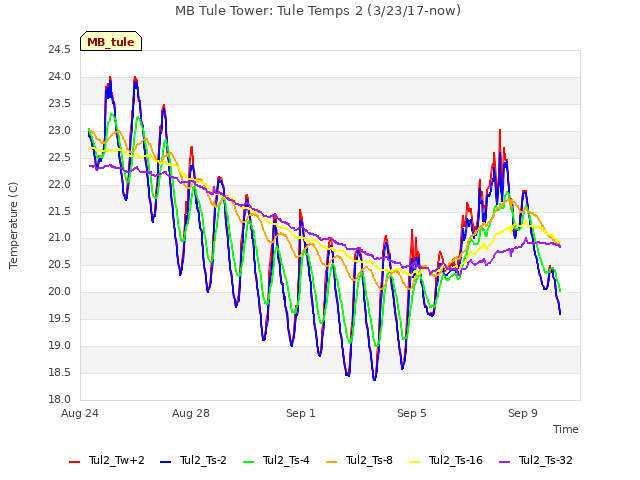The image size is (640, 480).
Task: Click the Aug 28 x-axis tick label
Action: coord(191,413)
